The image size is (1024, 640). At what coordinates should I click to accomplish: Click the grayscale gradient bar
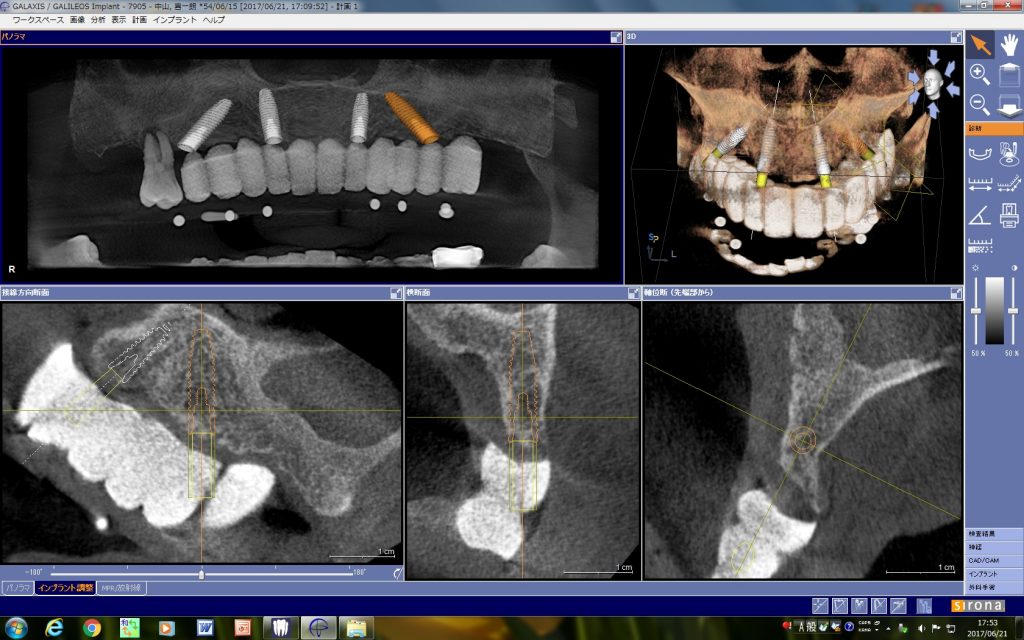(995, 310)
